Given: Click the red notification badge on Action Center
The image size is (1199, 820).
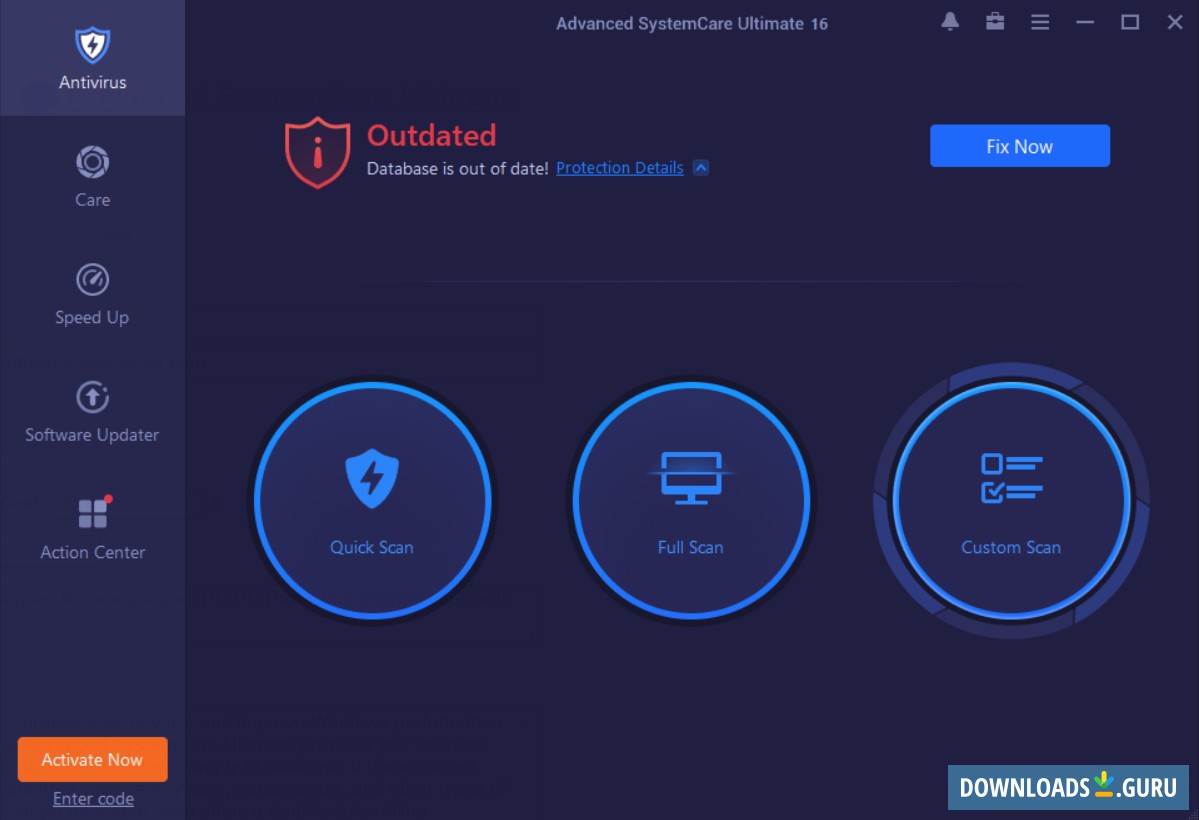Looking at the screenshot, I should pyautogui.click(x=110, y=497).
